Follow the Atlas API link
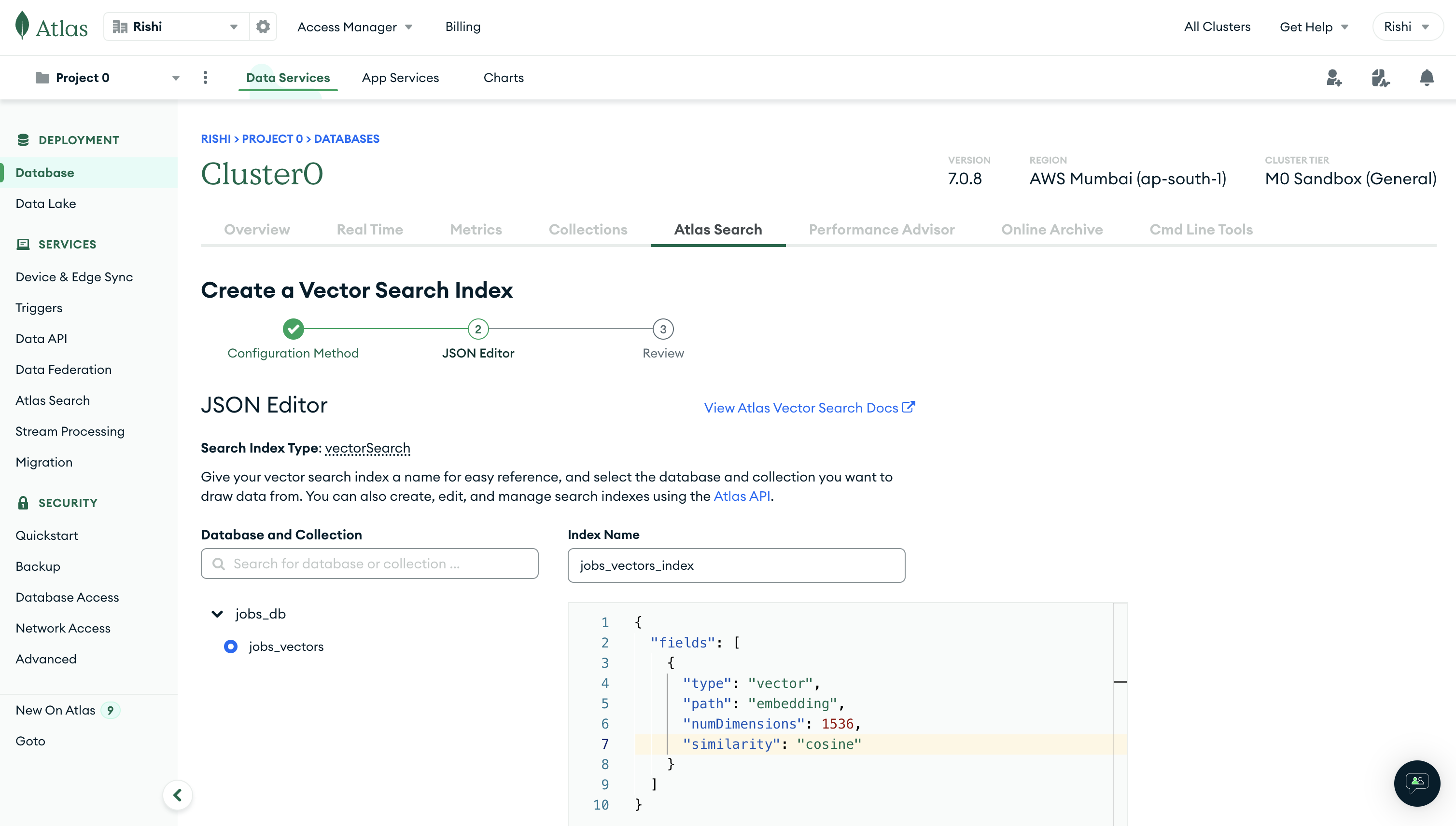The image size is (1456, 826). pos(742,496)
